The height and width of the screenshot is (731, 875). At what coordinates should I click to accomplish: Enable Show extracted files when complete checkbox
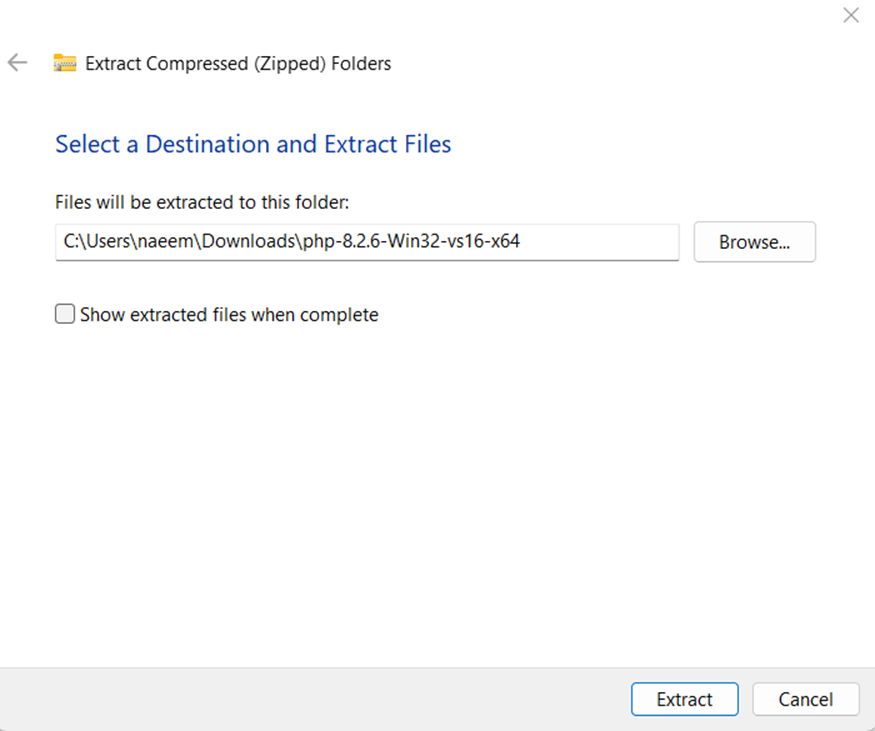pos(65,315)
